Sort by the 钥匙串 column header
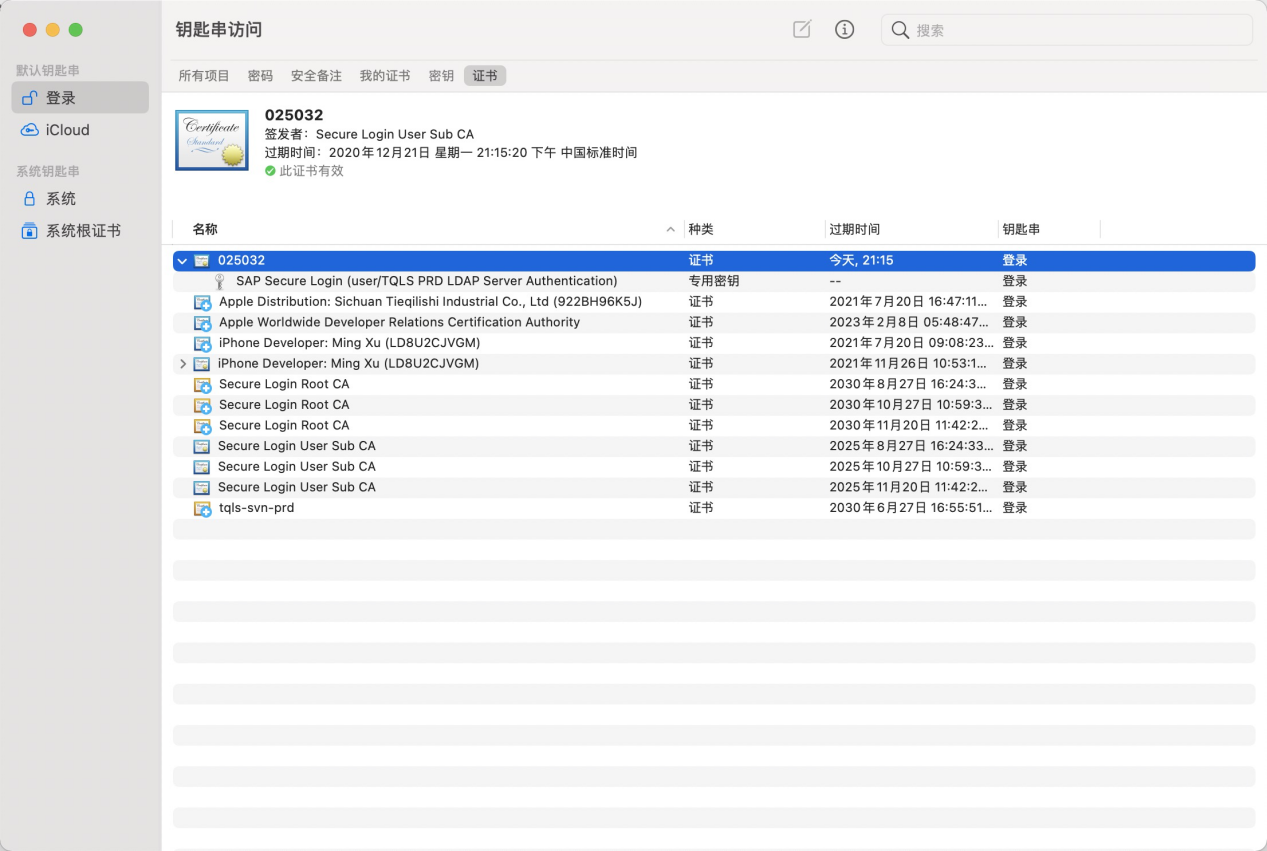1267x851 pixels. 1021,230
